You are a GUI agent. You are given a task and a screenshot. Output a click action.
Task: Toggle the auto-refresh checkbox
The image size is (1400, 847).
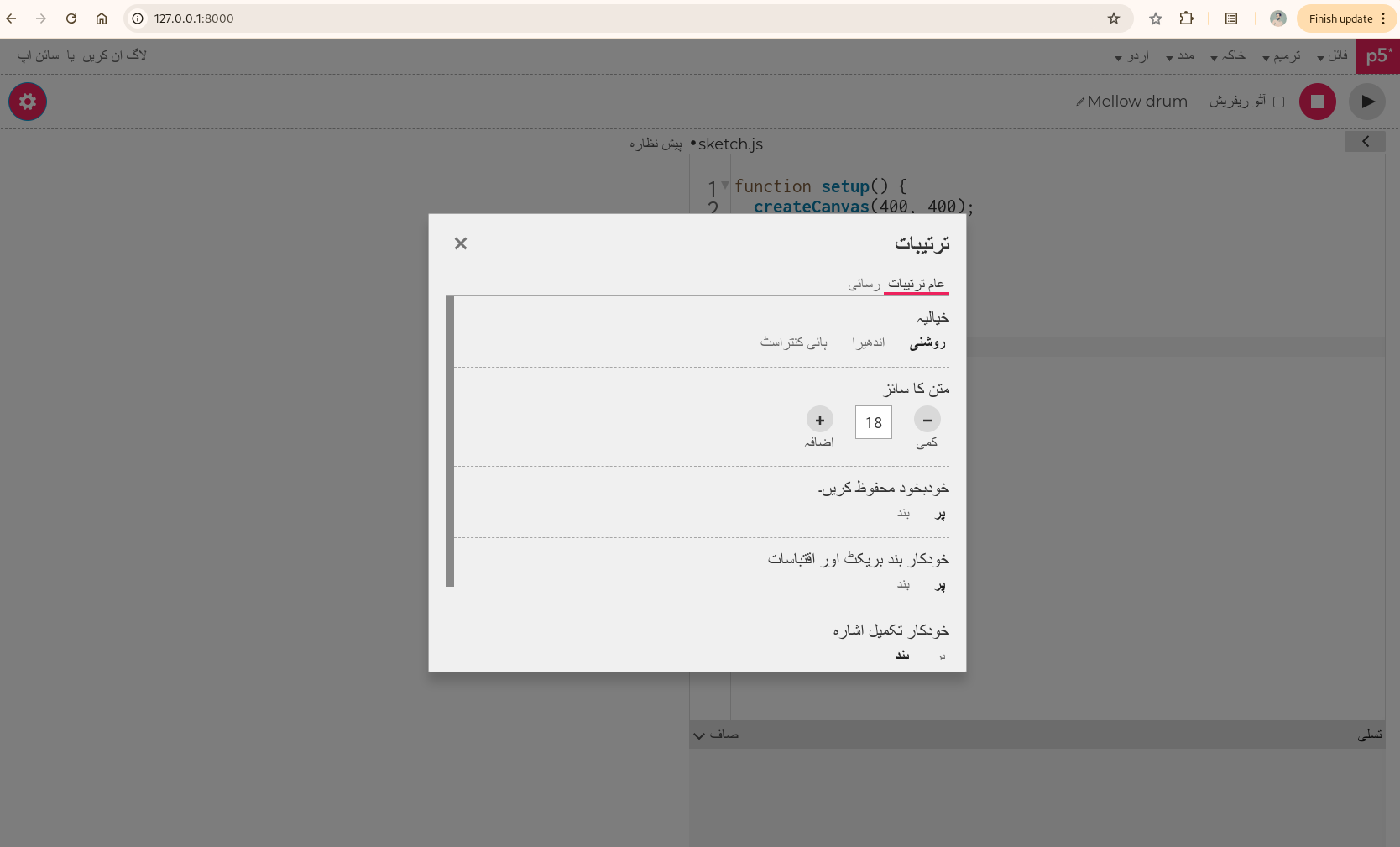pyautogui.click(x=1278, y=102)
